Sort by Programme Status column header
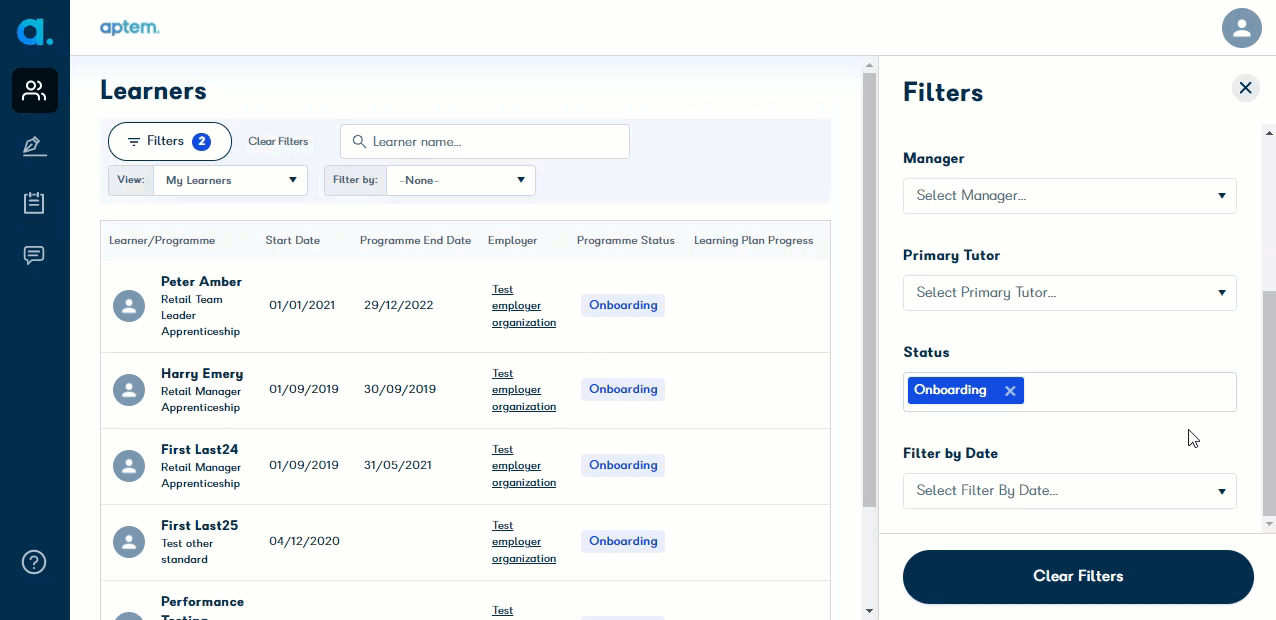 [626, 241]
